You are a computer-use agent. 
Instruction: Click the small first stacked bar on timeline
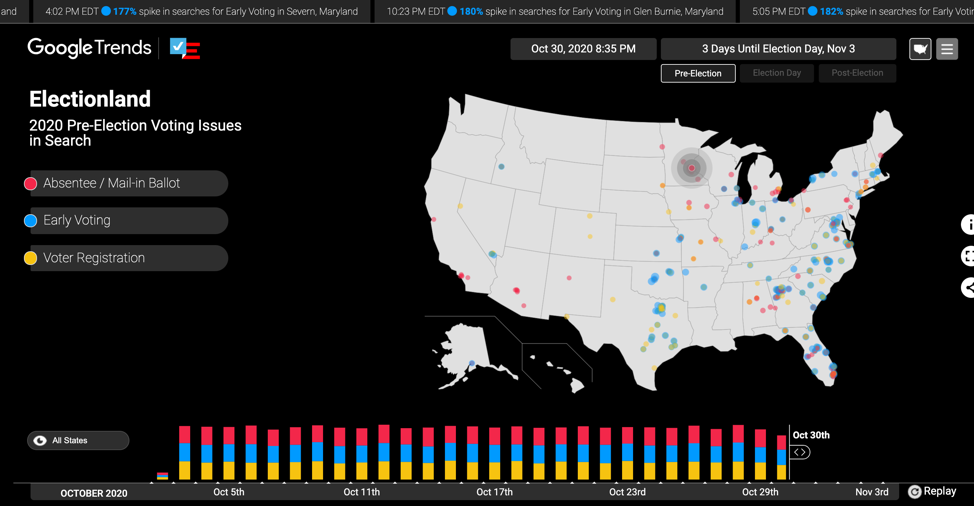coord(162,476)
